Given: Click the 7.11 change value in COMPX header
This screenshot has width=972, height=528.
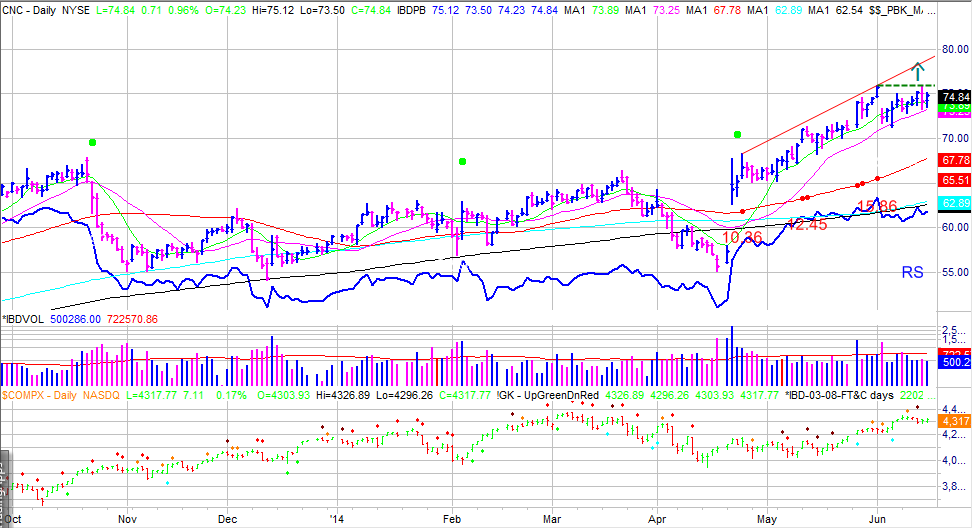Looking at the screenshot, I should click(x=193, y=395).
